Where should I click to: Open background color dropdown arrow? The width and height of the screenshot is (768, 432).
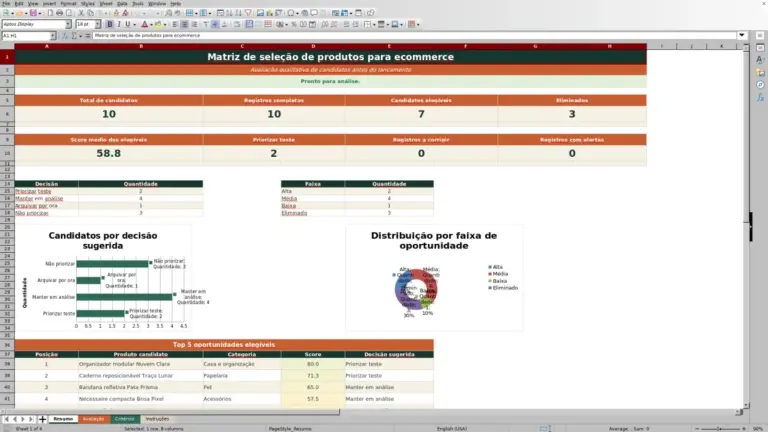[165, 24]
